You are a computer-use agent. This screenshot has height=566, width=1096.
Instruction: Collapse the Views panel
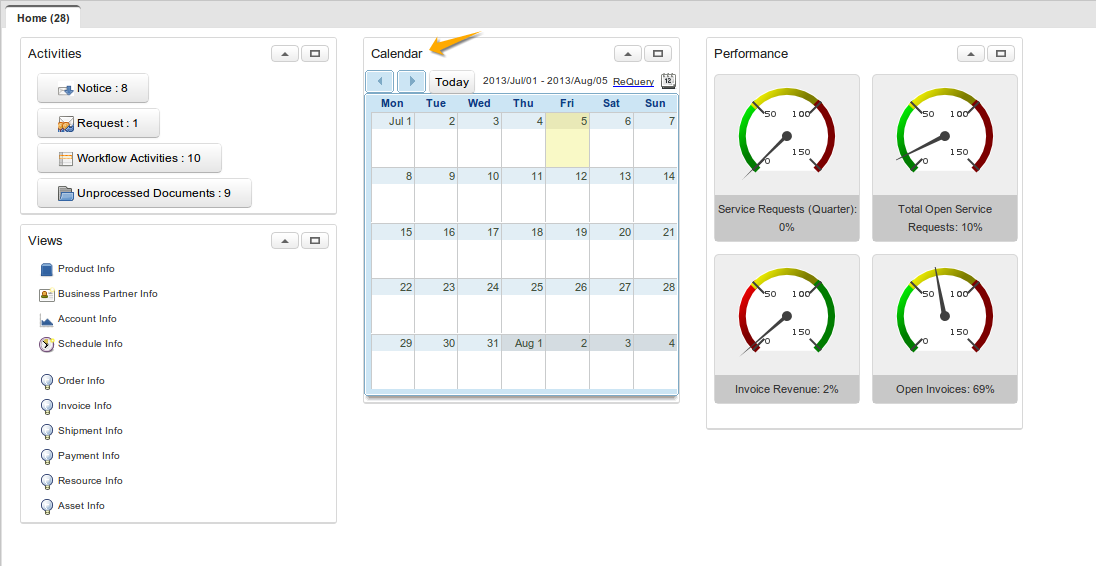click(x=284, y=240)
